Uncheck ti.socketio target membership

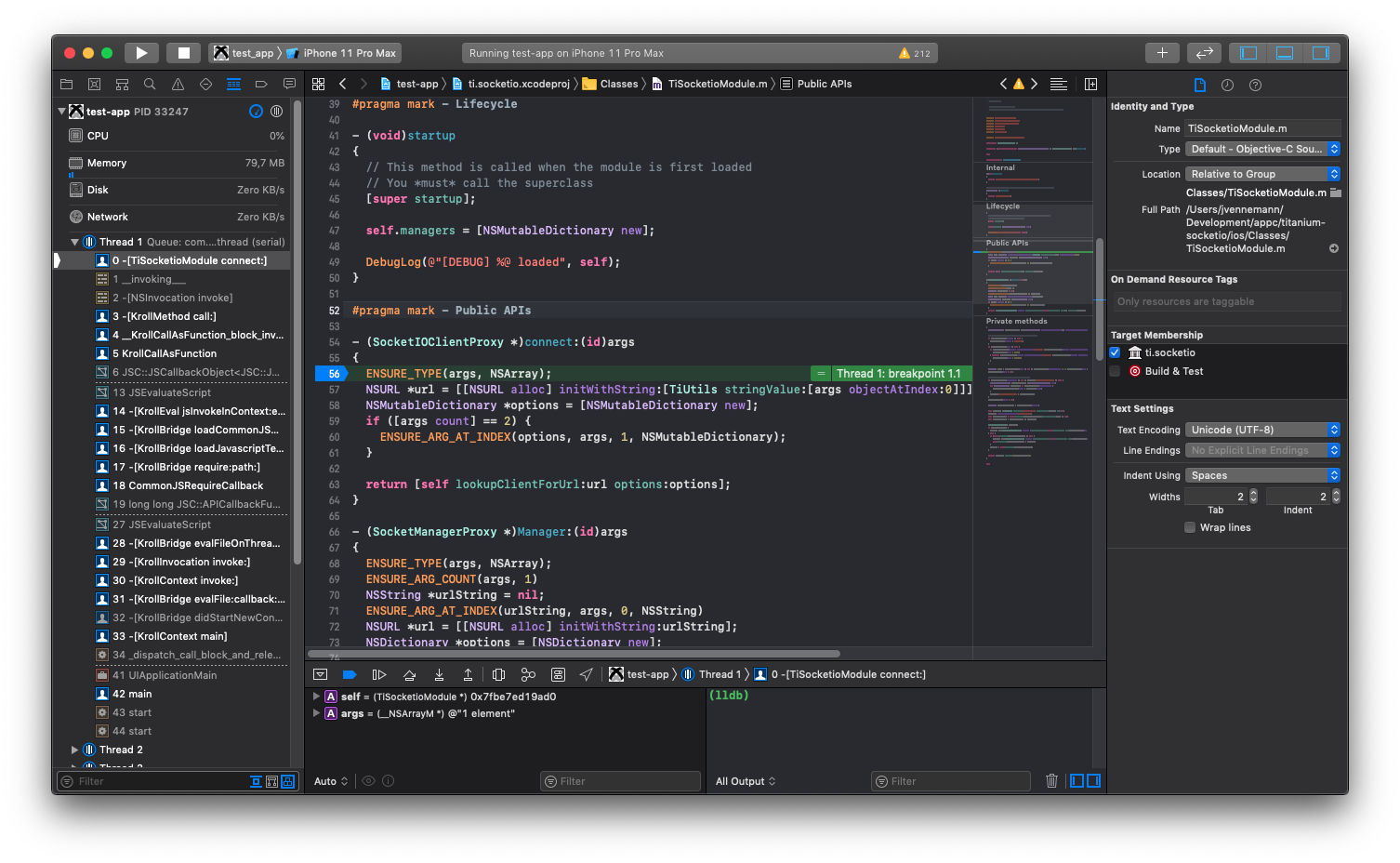click(x=1115, y=352)
